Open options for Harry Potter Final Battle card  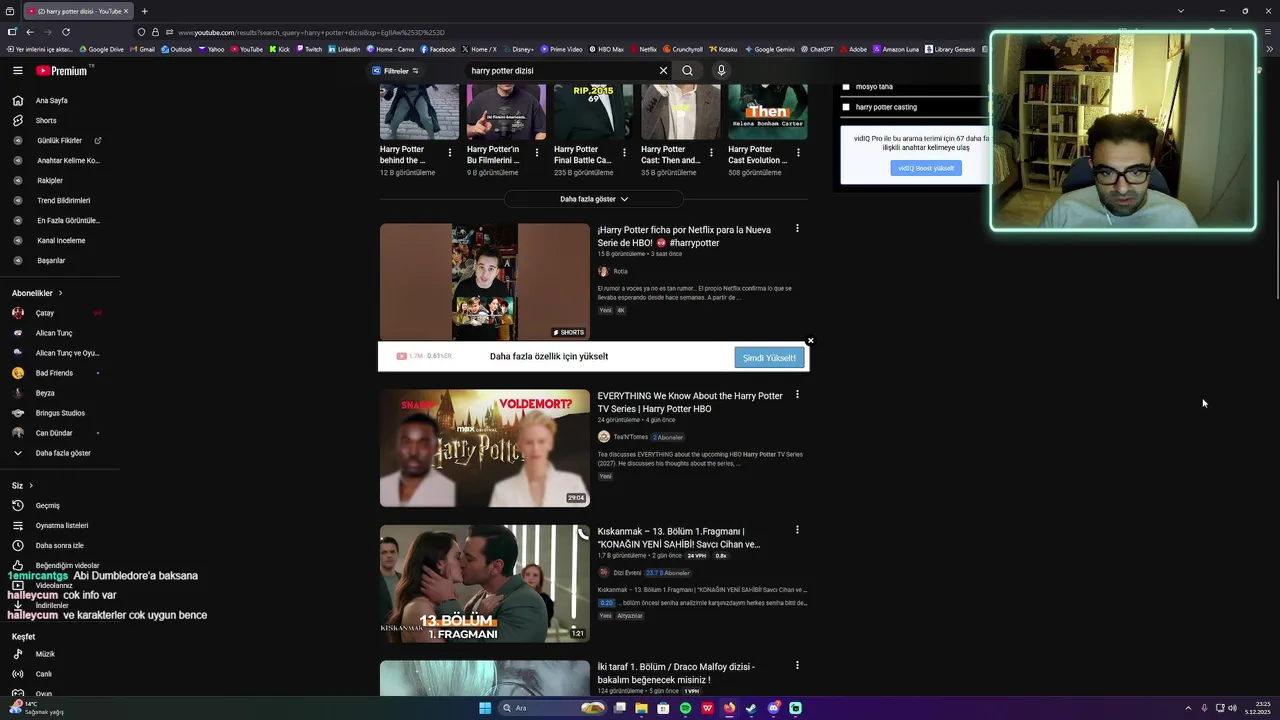[624, 153]
